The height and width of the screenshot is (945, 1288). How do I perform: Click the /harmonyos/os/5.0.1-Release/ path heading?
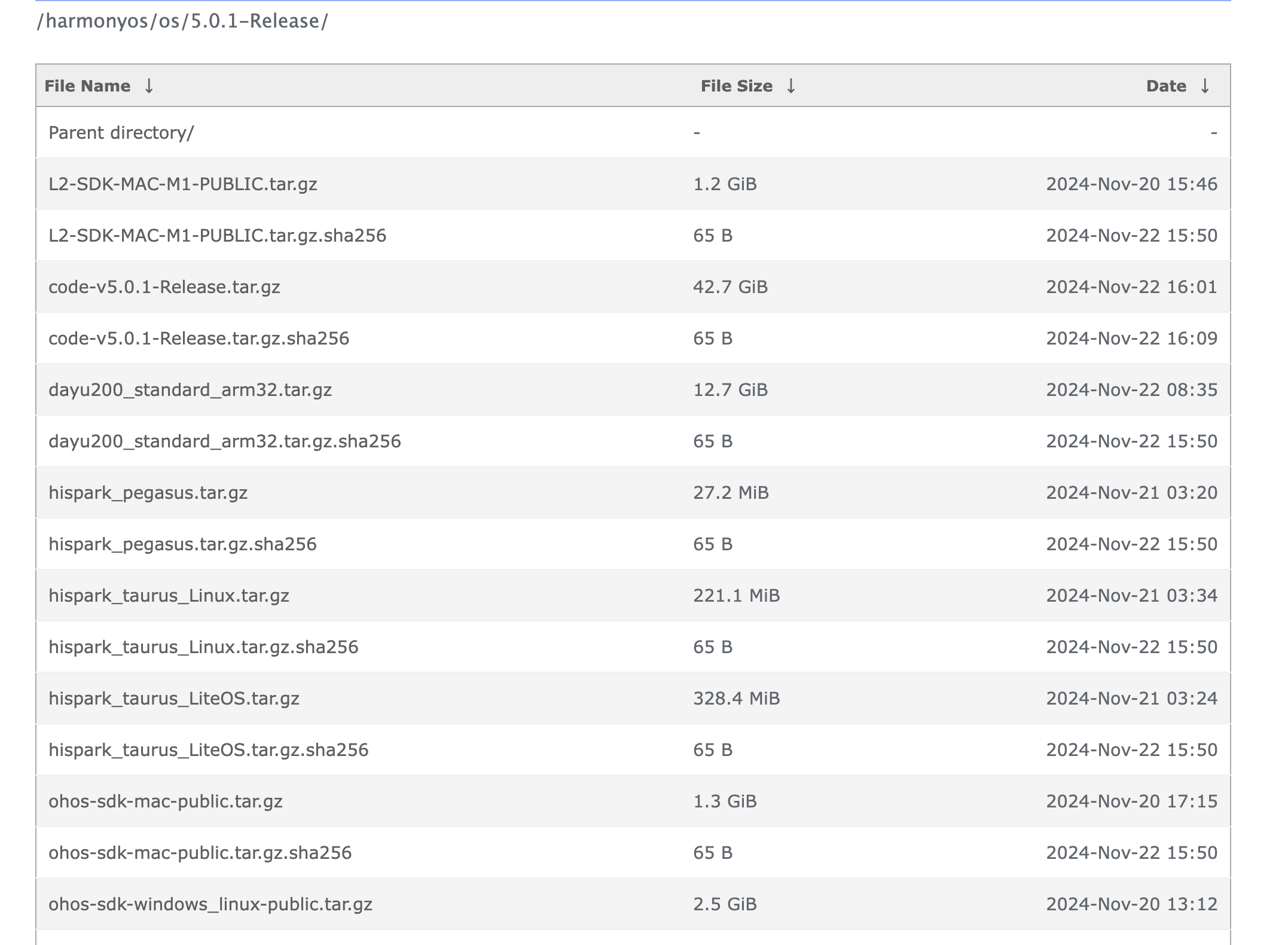point(182,22)
